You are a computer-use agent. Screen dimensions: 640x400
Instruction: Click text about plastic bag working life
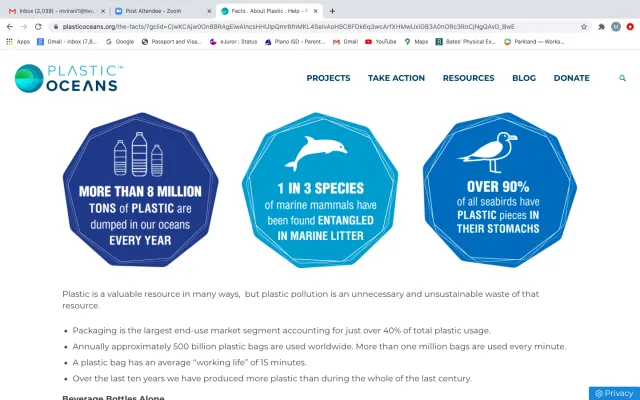189,362
